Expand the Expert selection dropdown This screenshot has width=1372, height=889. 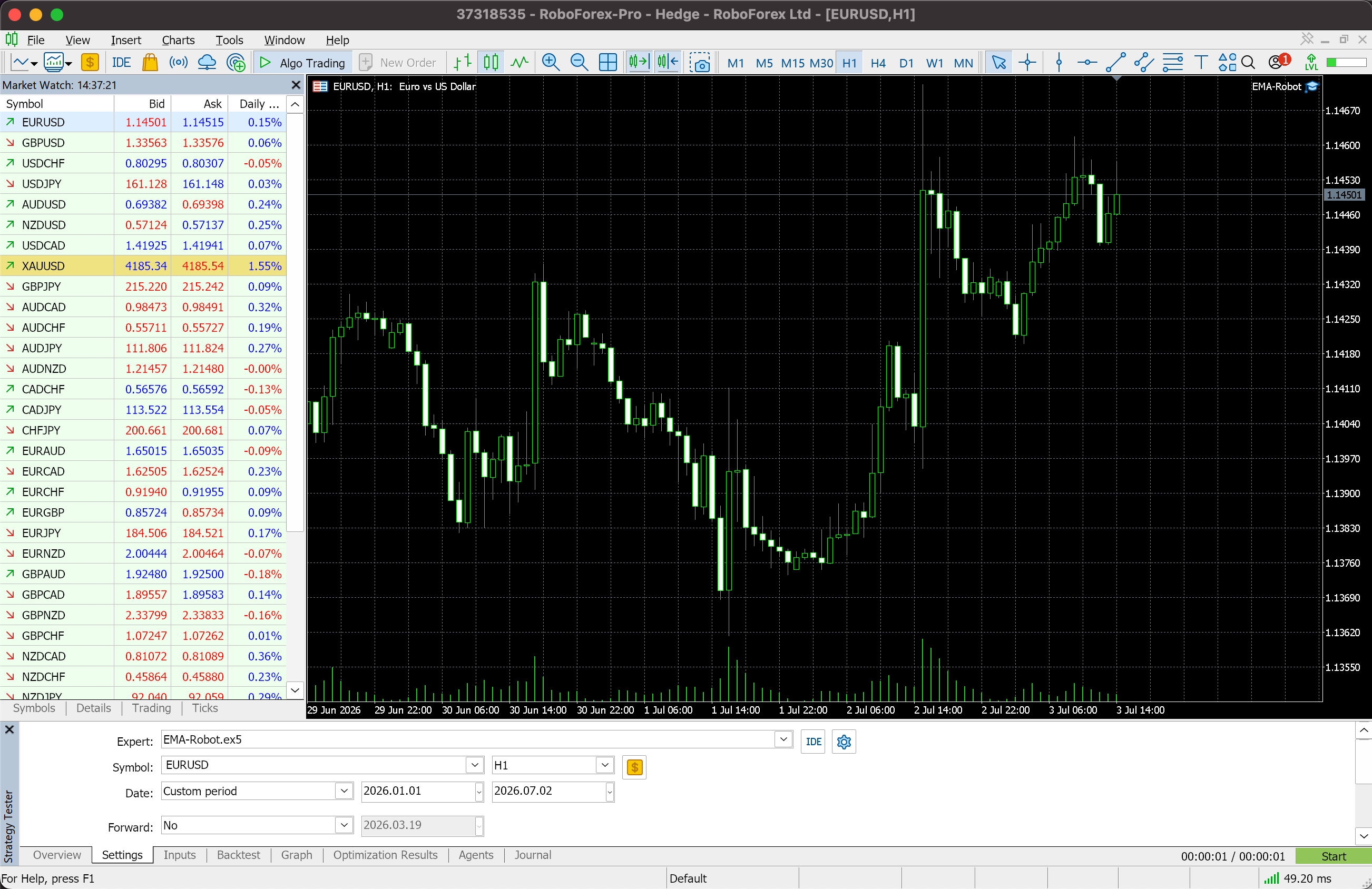[783, 739]
